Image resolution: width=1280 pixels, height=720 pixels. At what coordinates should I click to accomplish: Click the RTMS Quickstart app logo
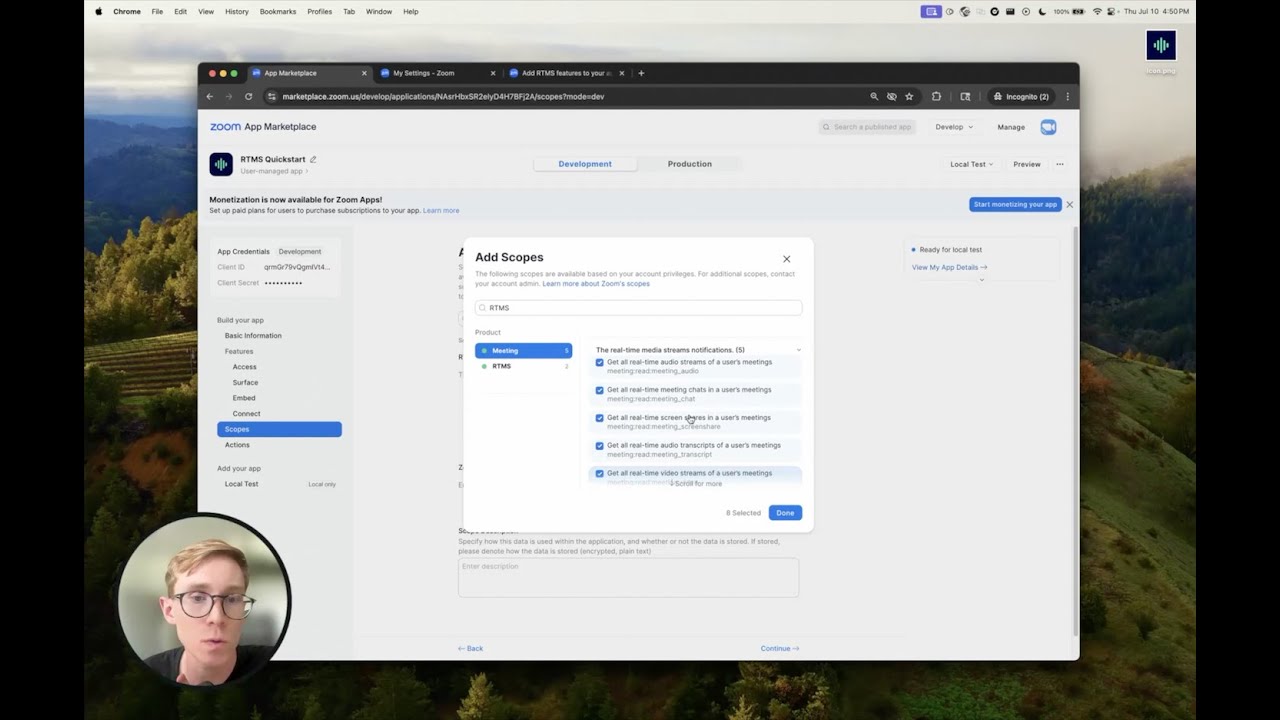click(x=221, y=164)
